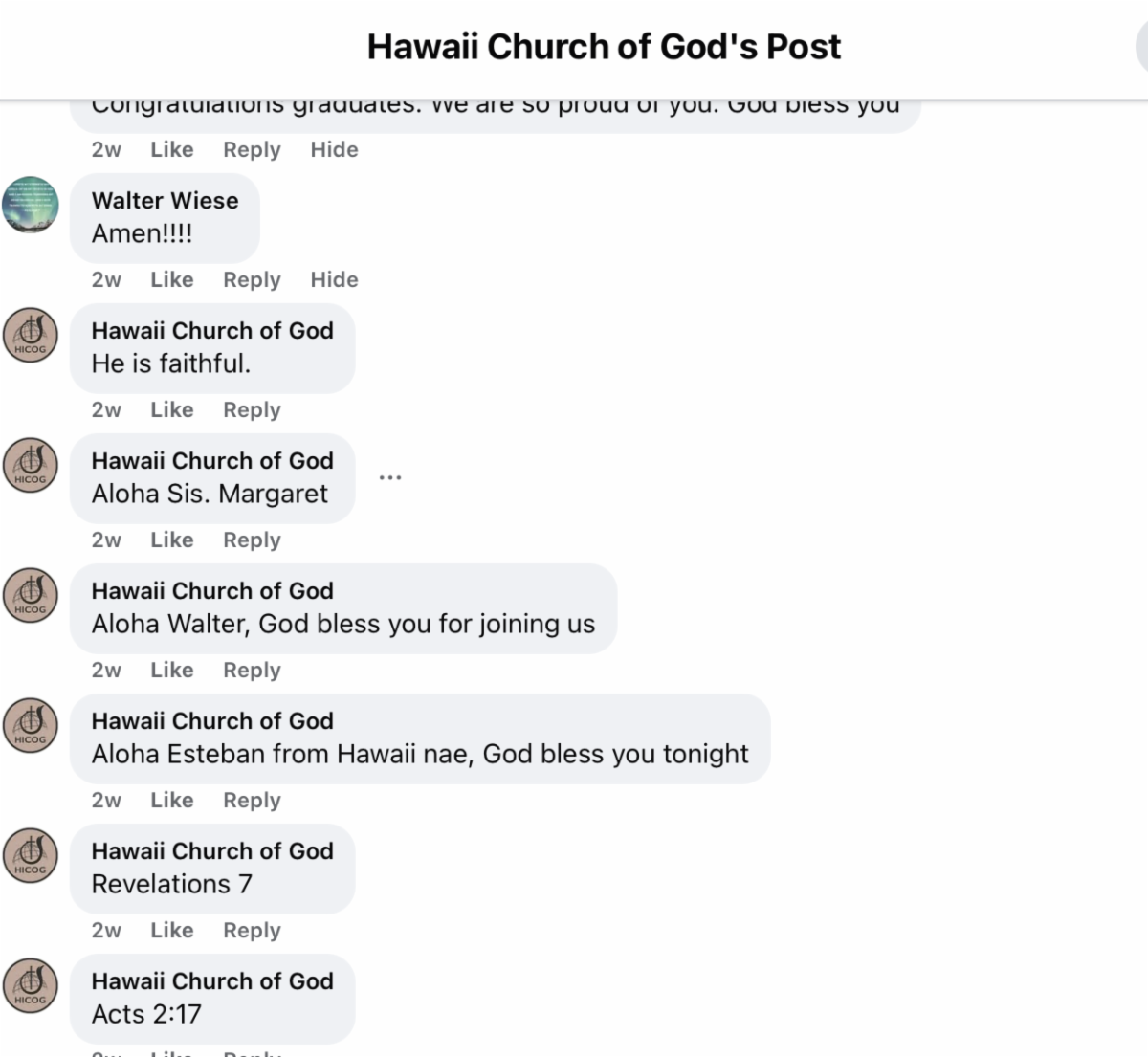The width and height of the screenshot is (1148, 1057).
Task: Reply to Walter Wiese's 'Amen!!!!' comment
Action: click(x=252, y=279)
